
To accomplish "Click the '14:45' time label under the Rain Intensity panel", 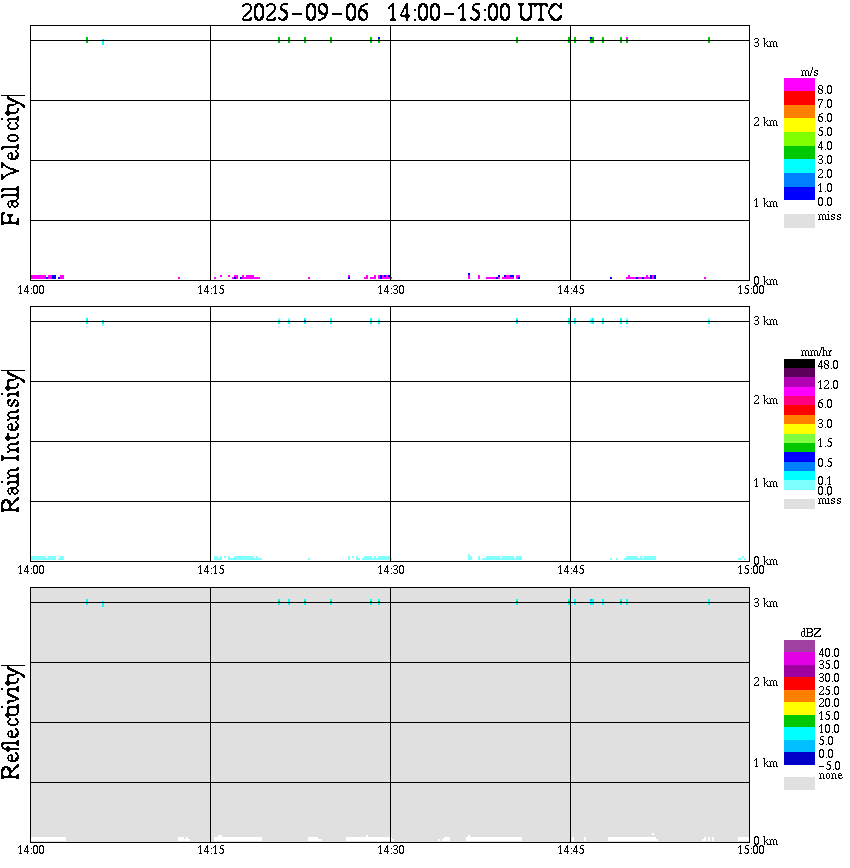I will tap(570, 570).
